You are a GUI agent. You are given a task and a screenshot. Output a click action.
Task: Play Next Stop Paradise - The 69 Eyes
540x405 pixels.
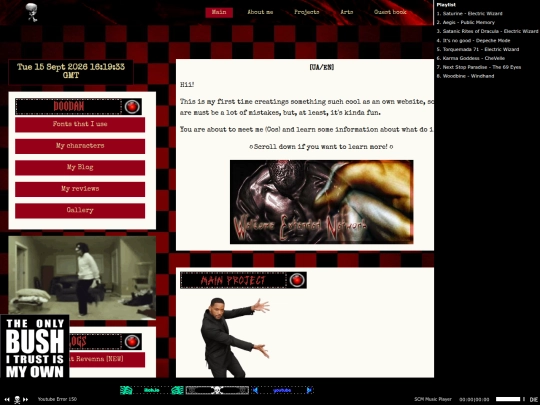pyautogui.click(x=479, y=67)
